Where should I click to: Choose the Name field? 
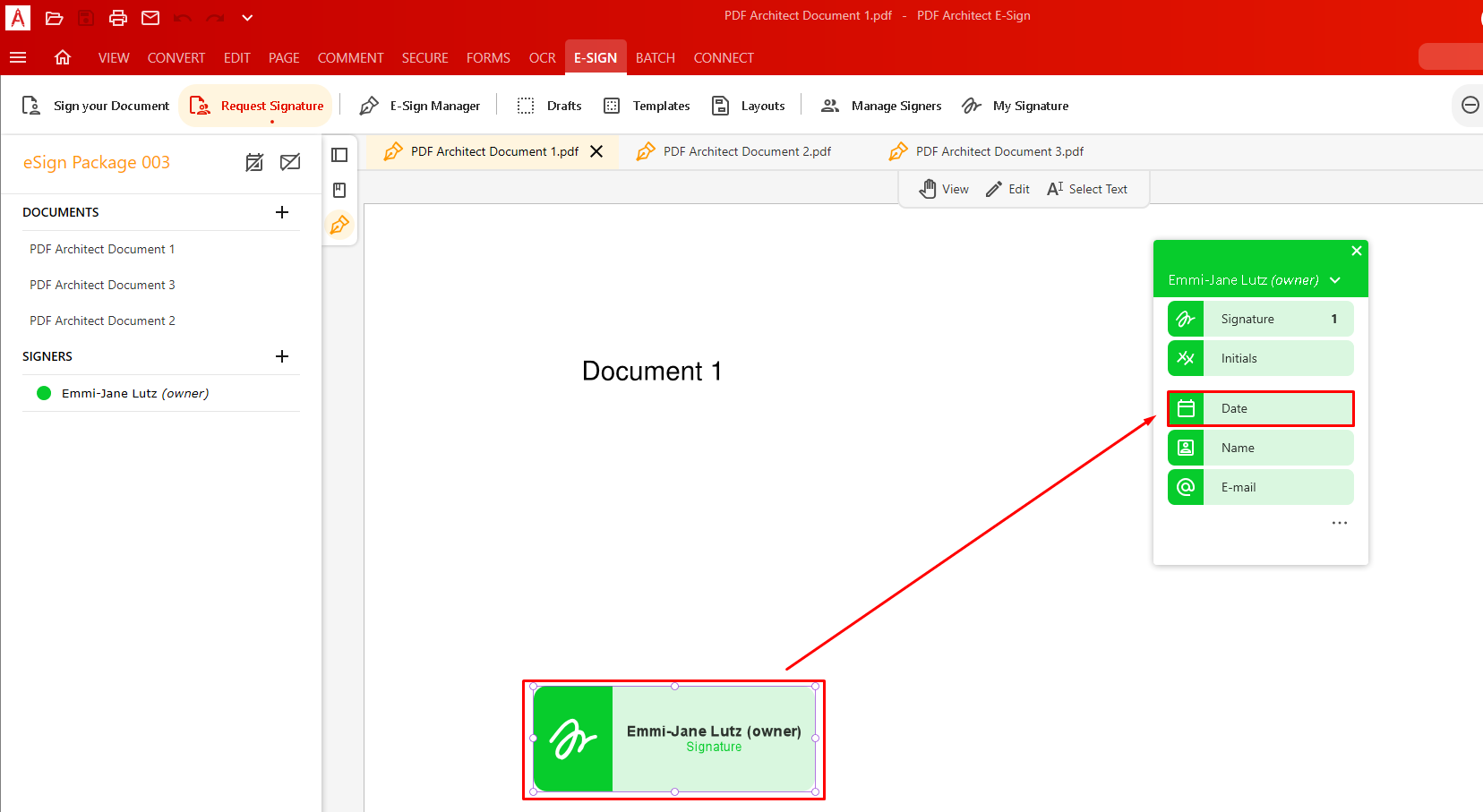click(1261, 448)
